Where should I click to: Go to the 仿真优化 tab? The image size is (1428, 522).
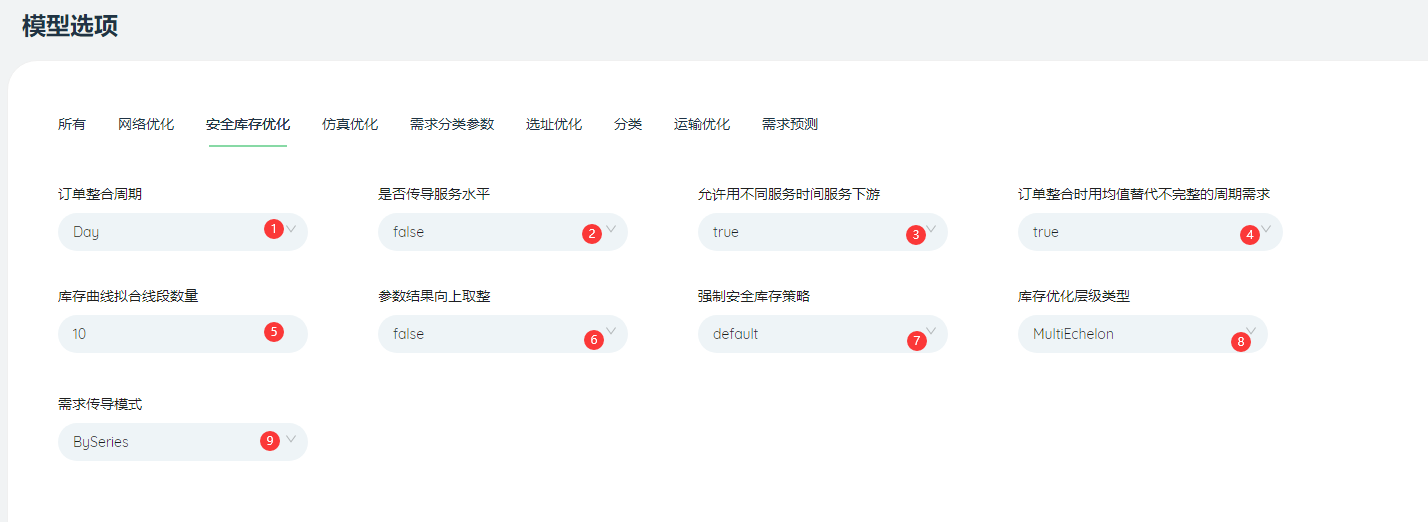click(x=350, y=125)
